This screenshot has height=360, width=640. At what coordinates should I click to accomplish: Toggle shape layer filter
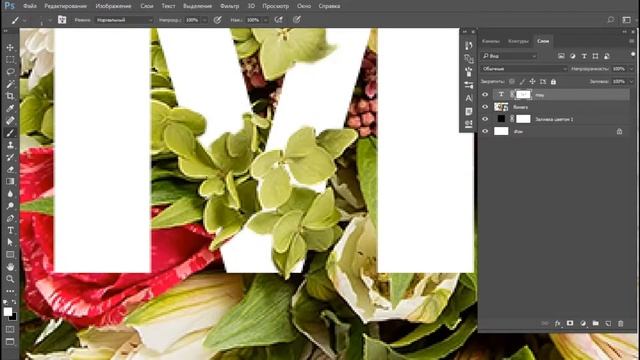pos(596,56)
